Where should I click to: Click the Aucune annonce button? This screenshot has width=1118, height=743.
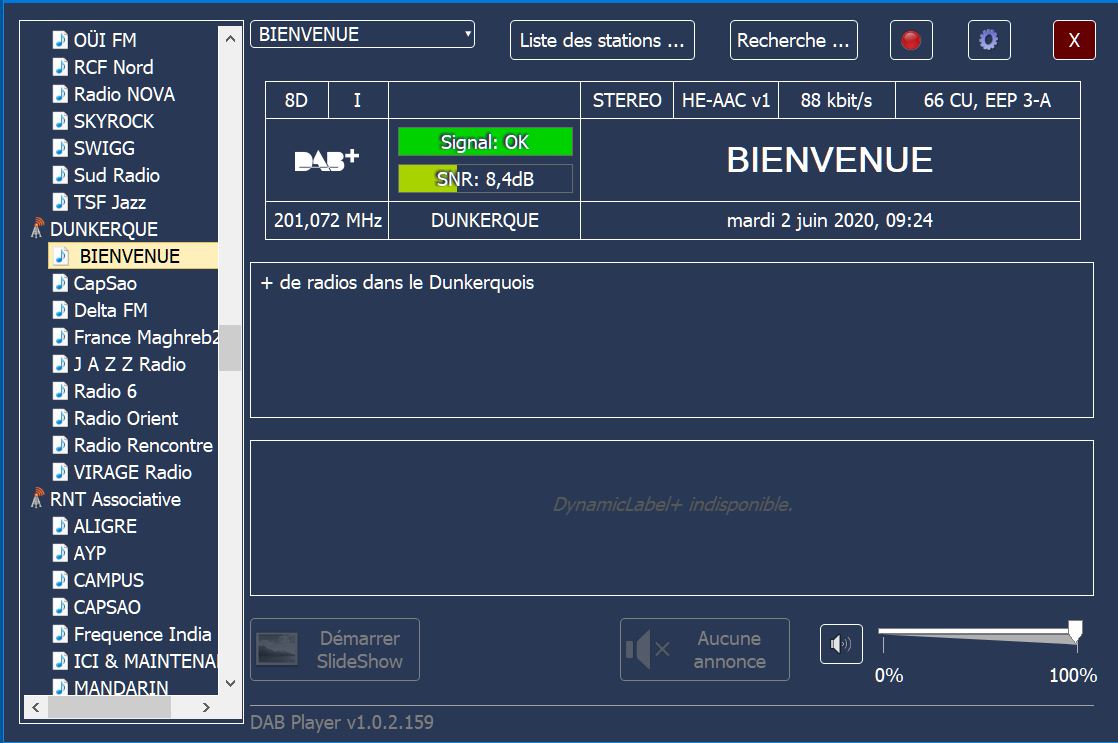pos(704,650)
